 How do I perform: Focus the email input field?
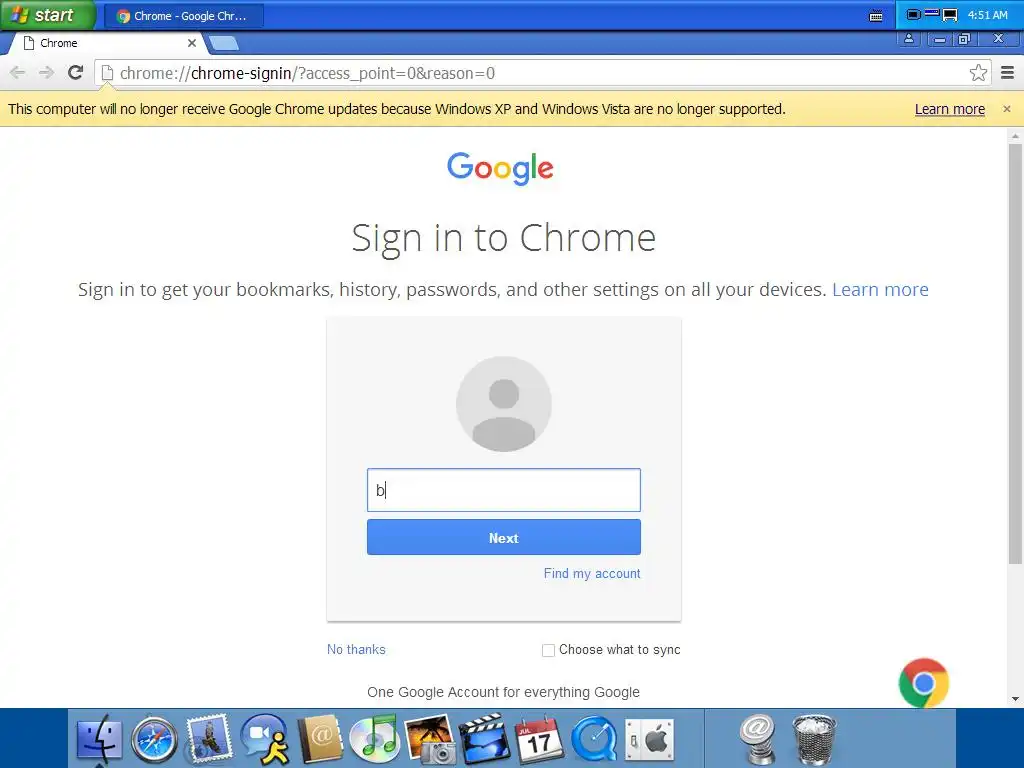[504, 490]
